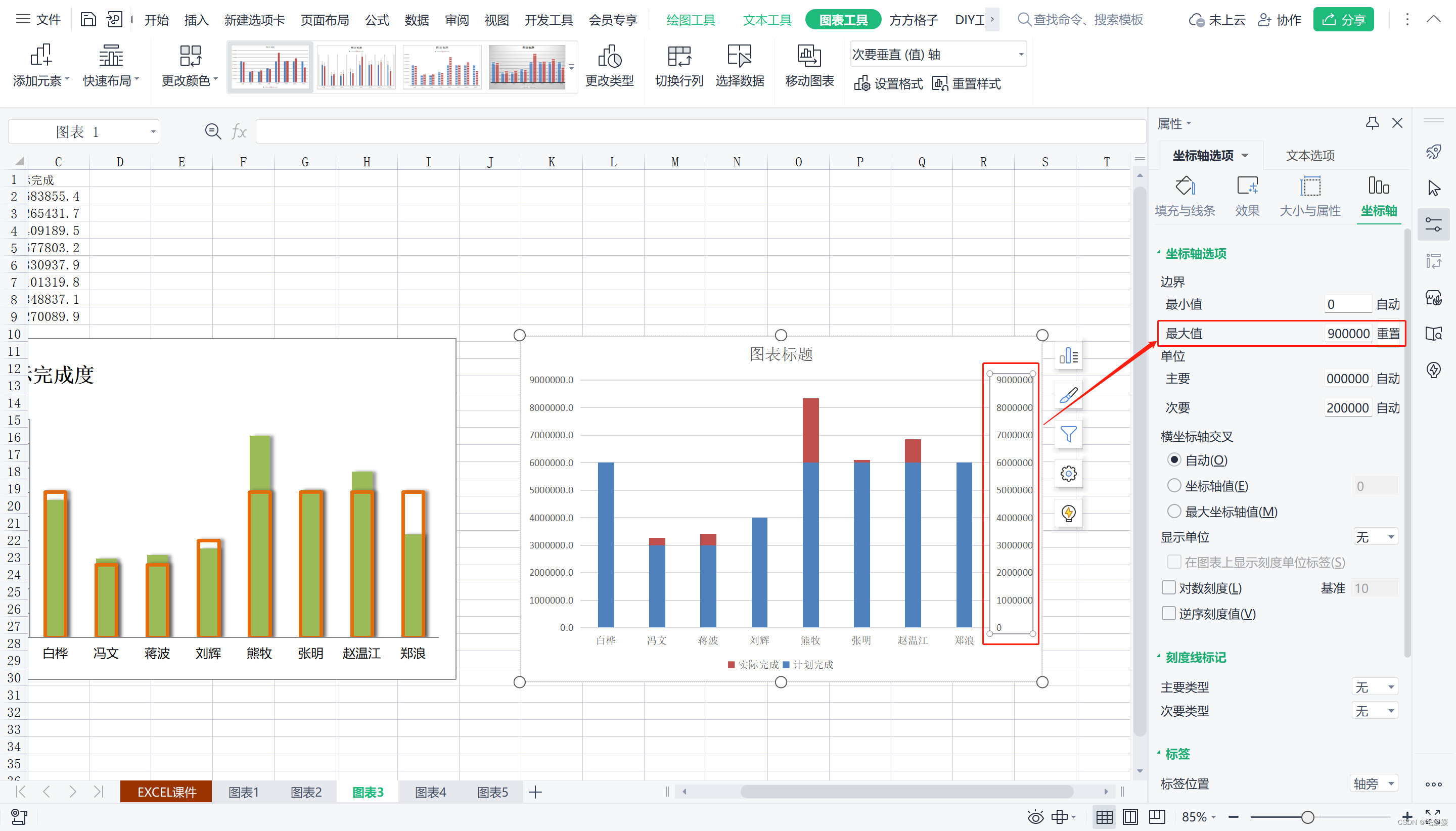The height and width of the screenshot is (831, 1456).
Task: Close the properties panel
Action: tap(1397, 123)
